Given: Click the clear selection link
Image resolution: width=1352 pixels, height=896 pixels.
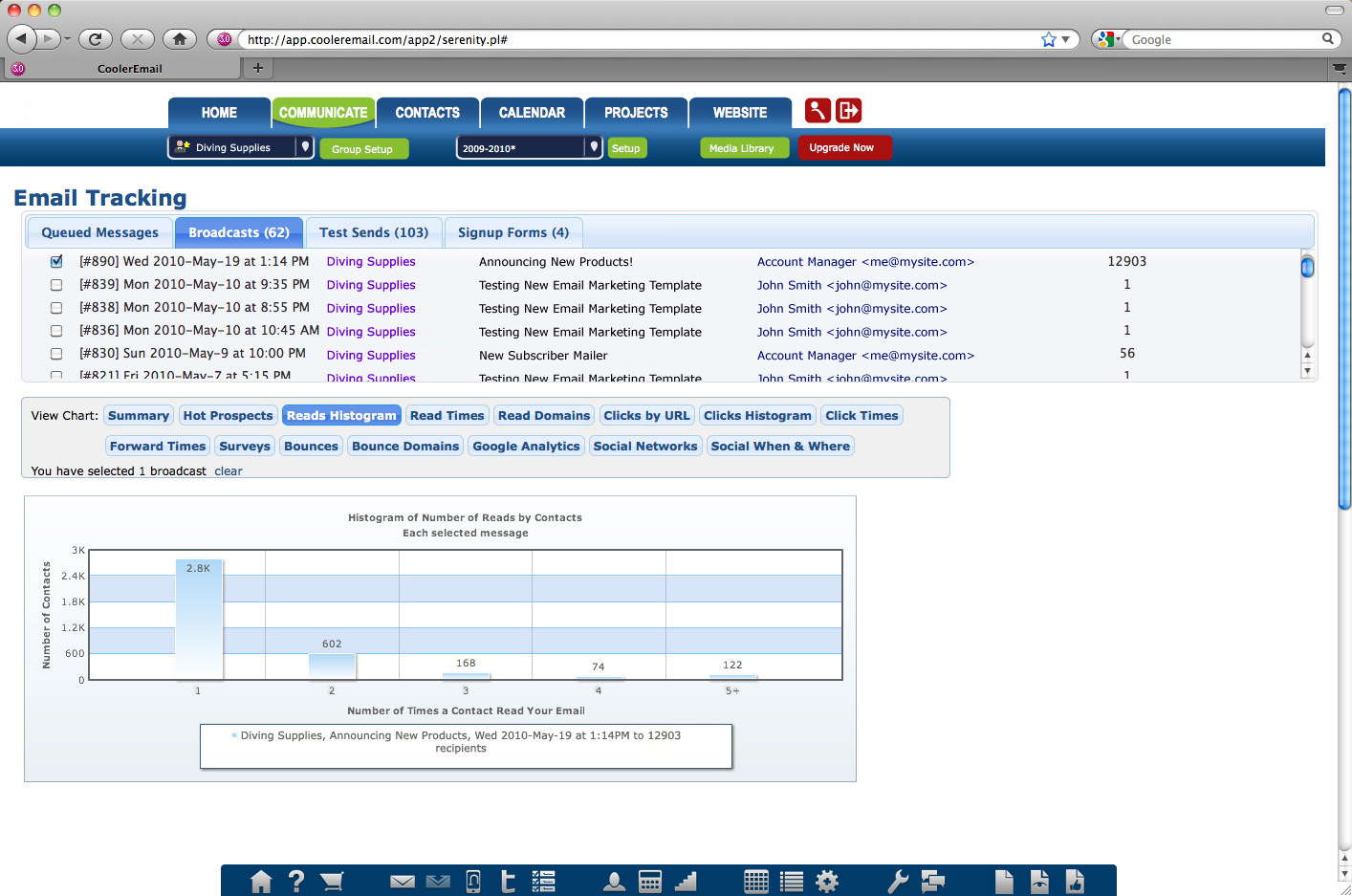Looking at the screenshot, I should (x=229, y=471).
